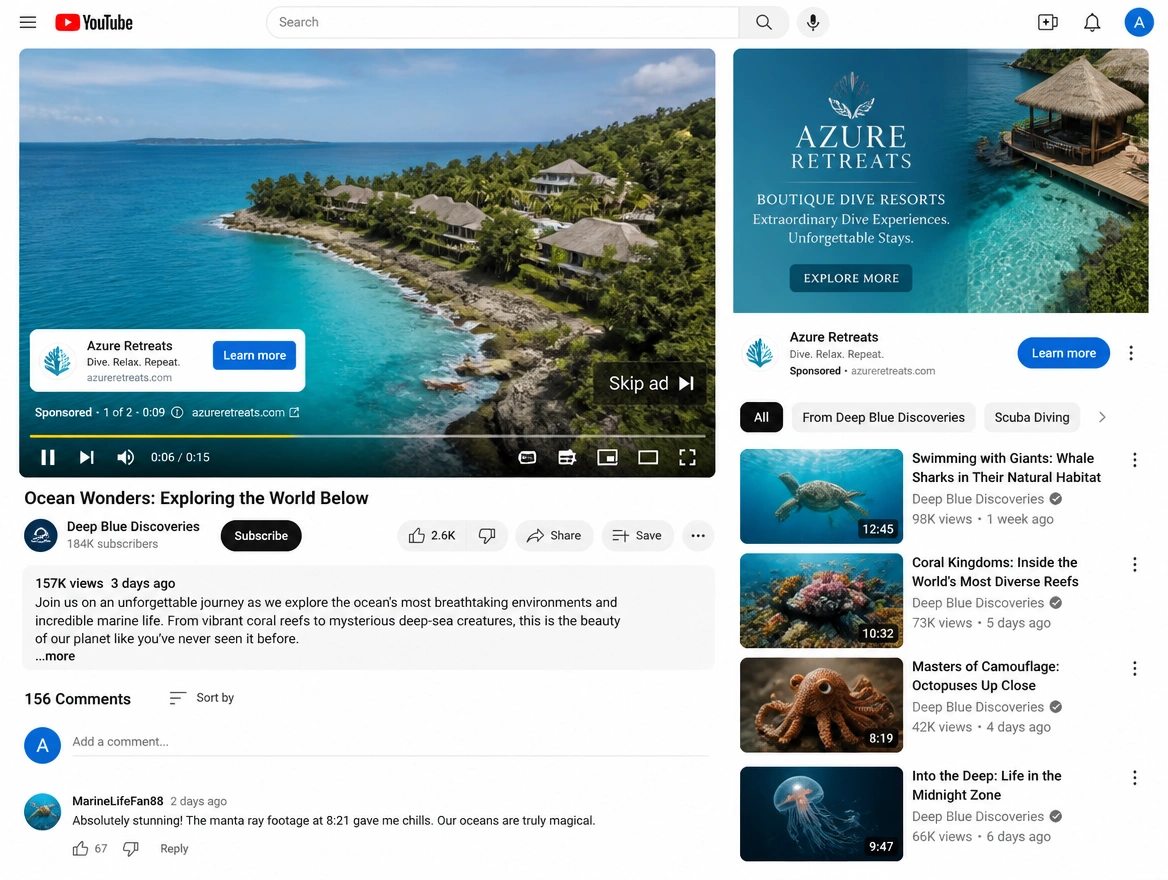Image resolution: width=1168 pixels, height=880 pixels.
Task: Seek on the yellow ad progress bar
Action: (367, 435)
